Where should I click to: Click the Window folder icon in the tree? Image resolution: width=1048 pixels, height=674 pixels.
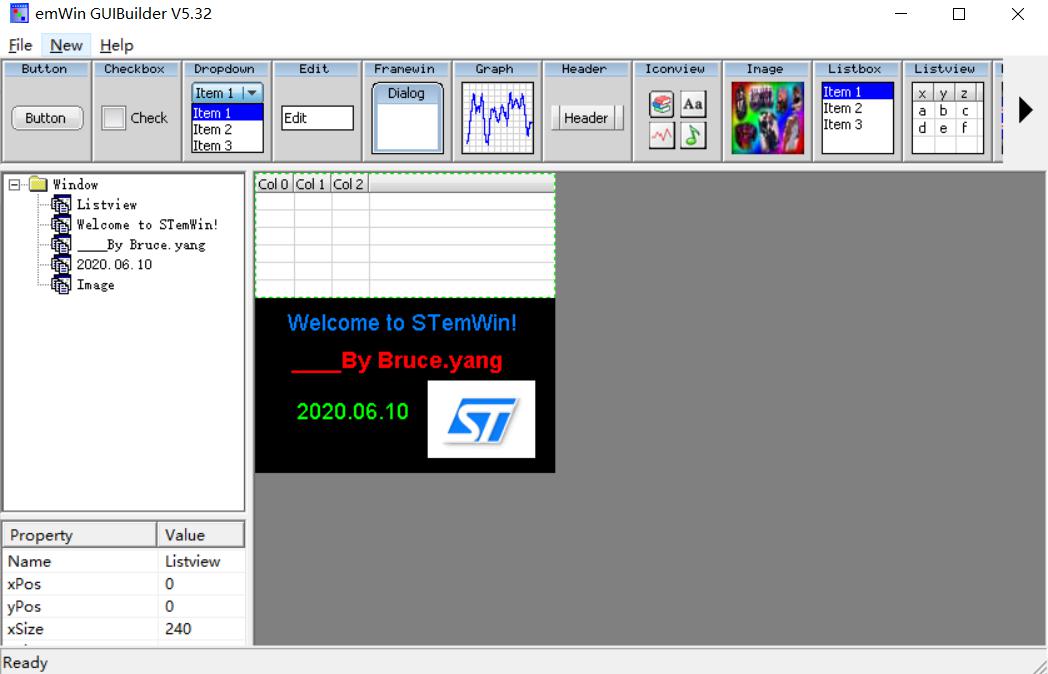[x=38, y=184]
